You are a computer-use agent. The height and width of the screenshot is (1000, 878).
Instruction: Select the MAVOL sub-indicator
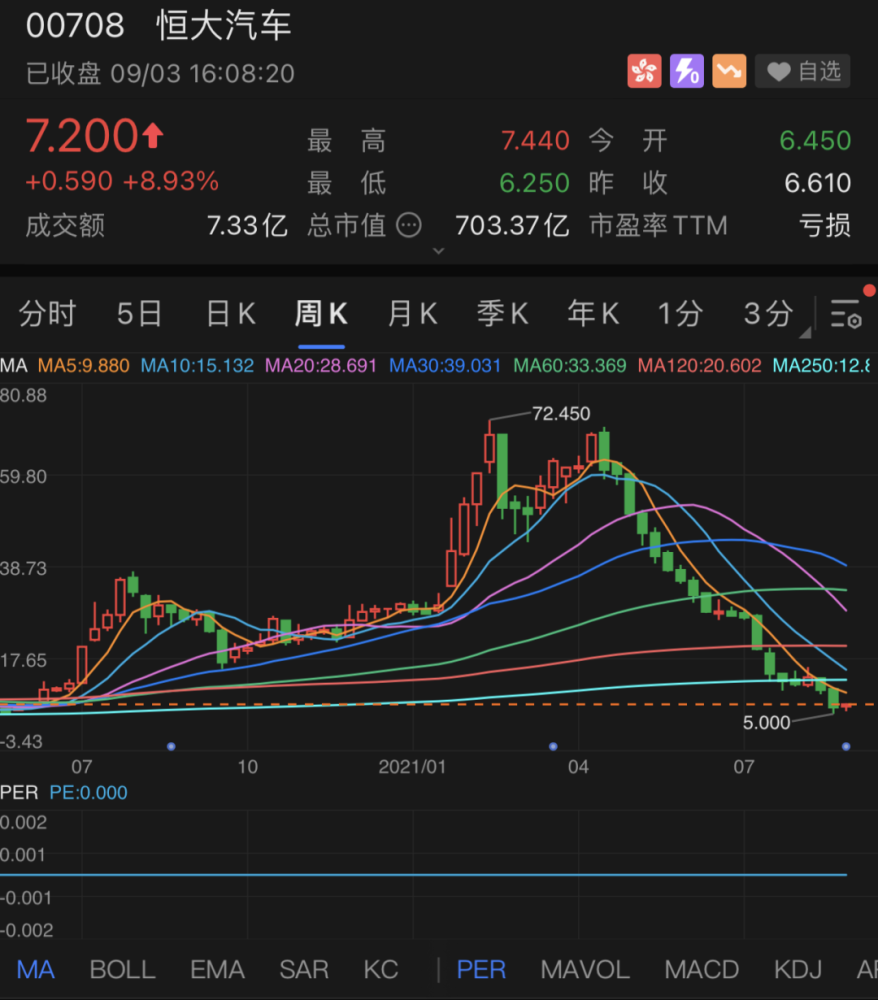[x=585, y=970]
